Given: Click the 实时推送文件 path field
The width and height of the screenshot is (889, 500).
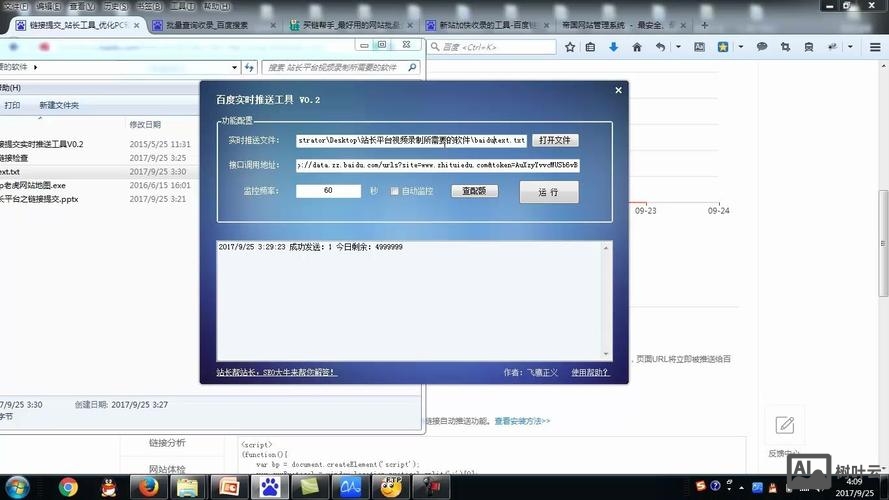Looking at the screenshot, I should click(411, 140).
